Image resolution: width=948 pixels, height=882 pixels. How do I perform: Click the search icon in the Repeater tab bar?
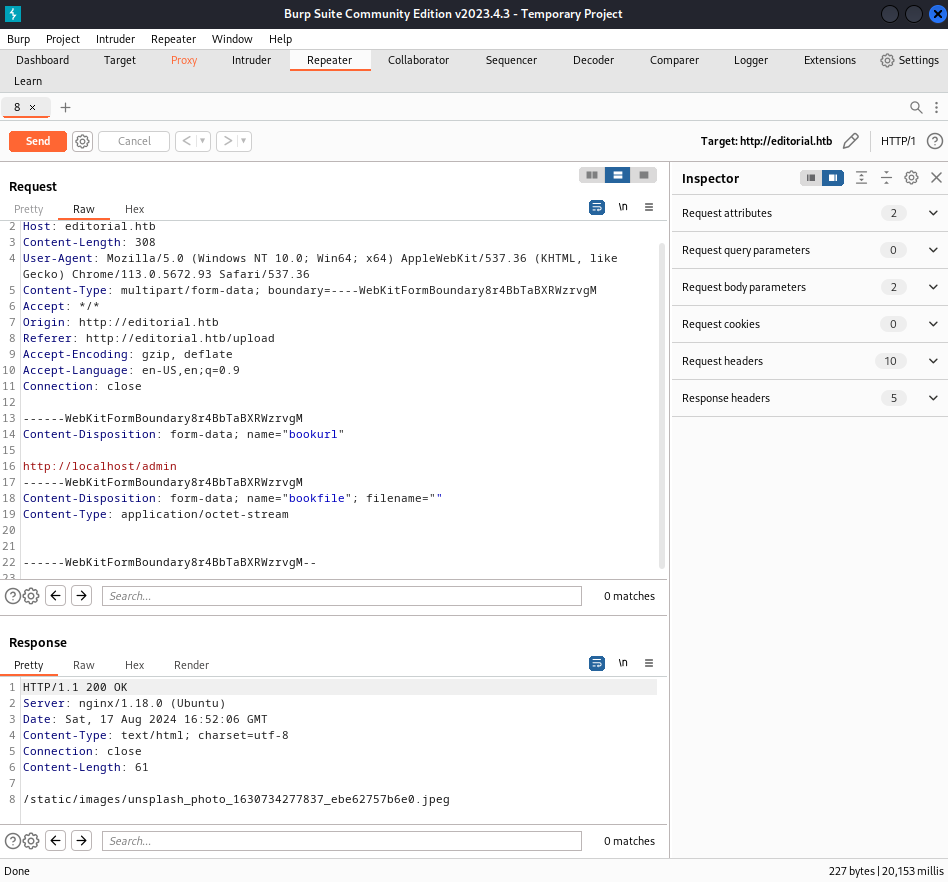pos(916,108)
